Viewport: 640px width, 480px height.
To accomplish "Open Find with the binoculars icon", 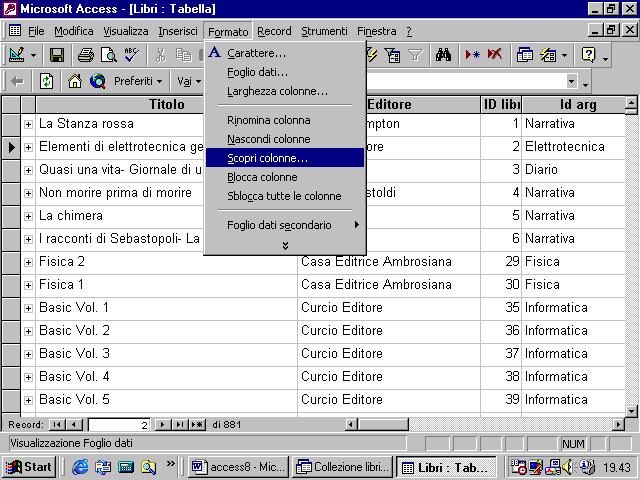I will coord(443,55).
